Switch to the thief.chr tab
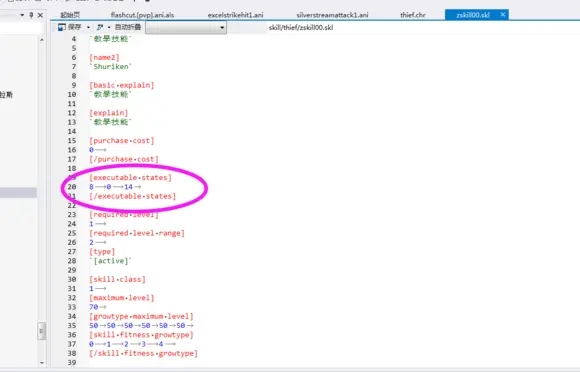 (x=413, y=15)
